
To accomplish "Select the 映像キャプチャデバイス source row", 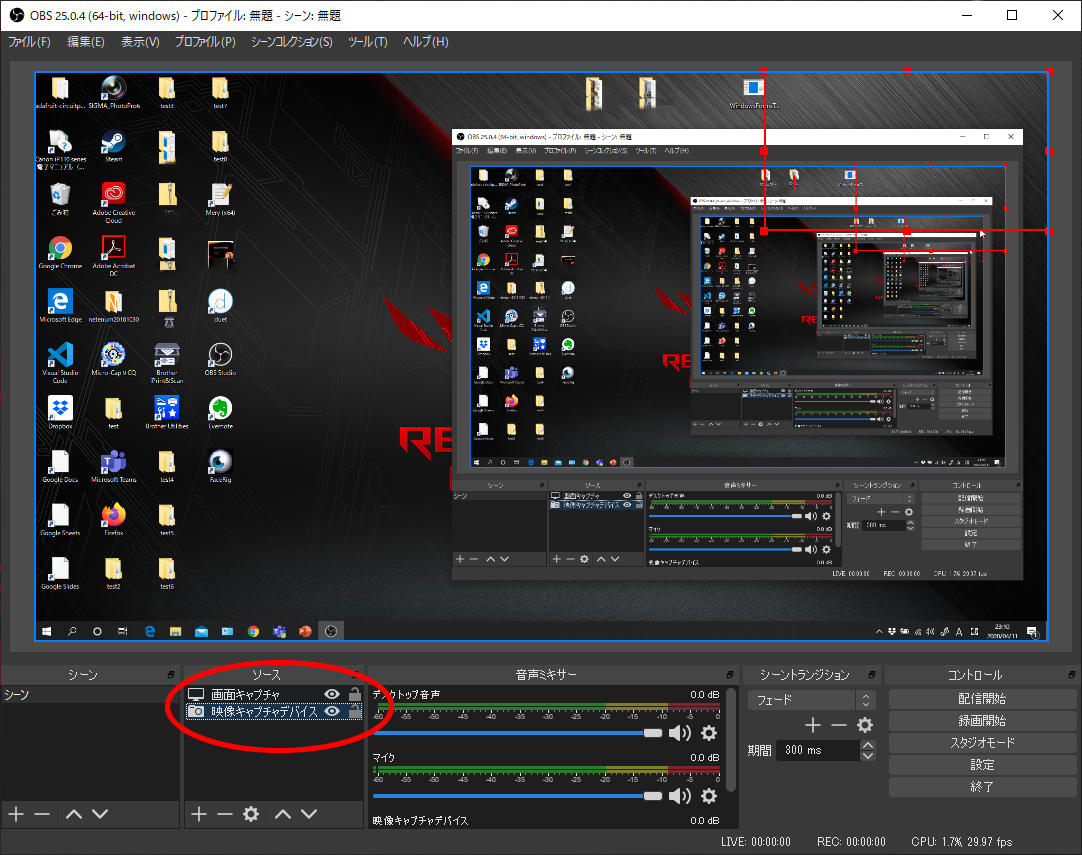I will pyautogui.click(x=274, y=711).
